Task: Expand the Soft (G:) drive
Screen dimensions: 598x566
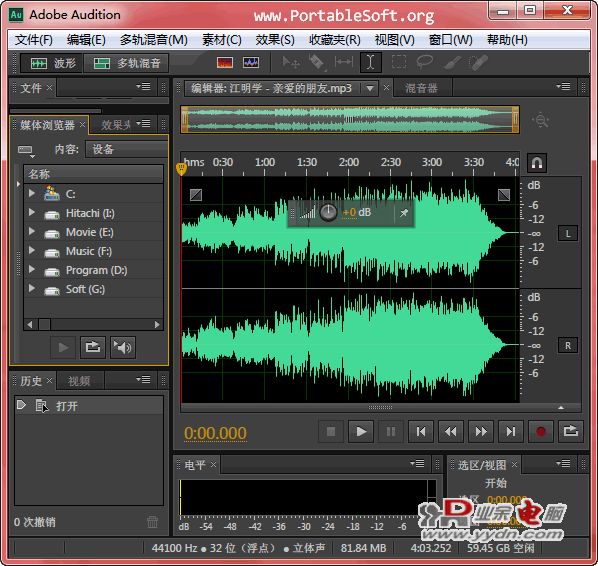Action: coord(32,288)
